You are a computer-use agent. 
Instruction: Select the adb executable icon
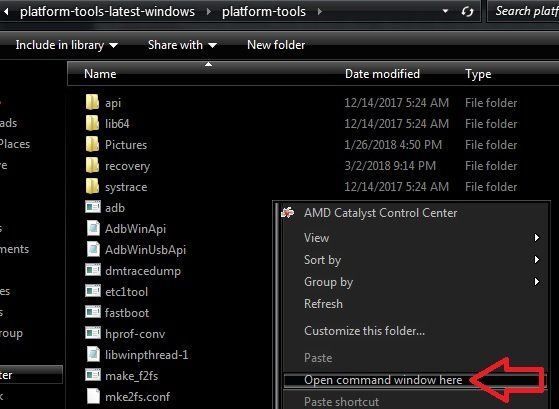click(x=93, y=207)
